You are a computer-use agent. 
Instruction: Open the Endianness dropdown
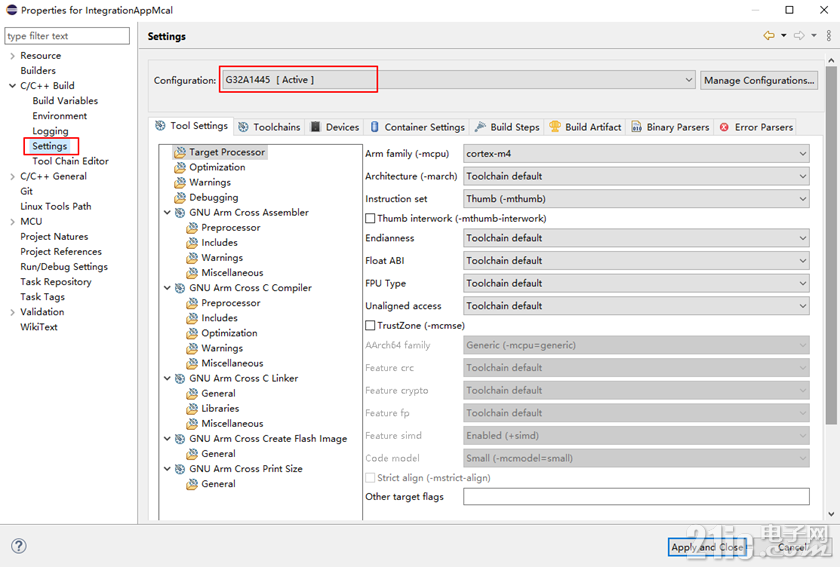(636, 238)
